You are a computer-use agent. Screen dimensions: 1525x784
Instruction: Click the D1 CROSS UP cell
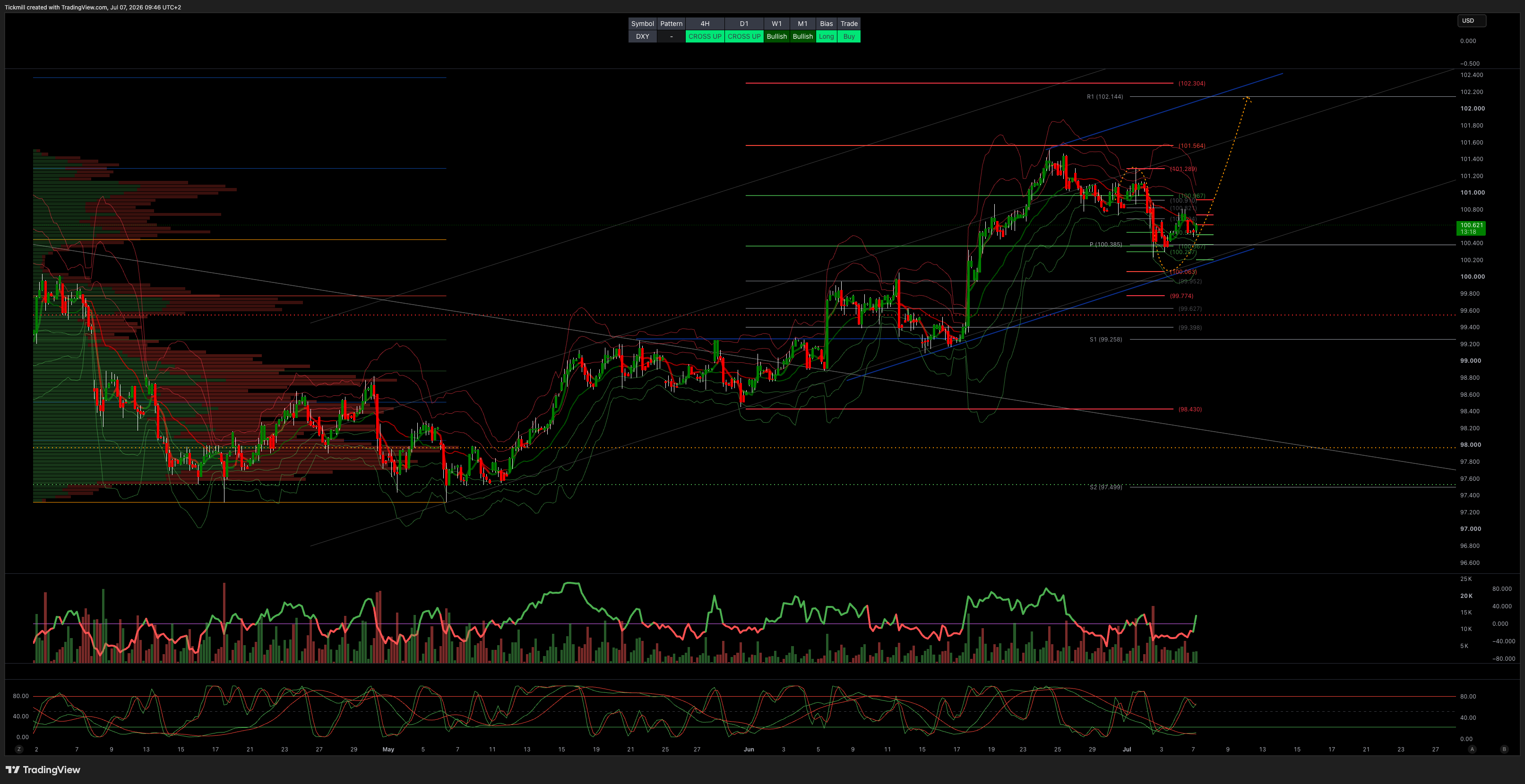[x=743, y=37]
